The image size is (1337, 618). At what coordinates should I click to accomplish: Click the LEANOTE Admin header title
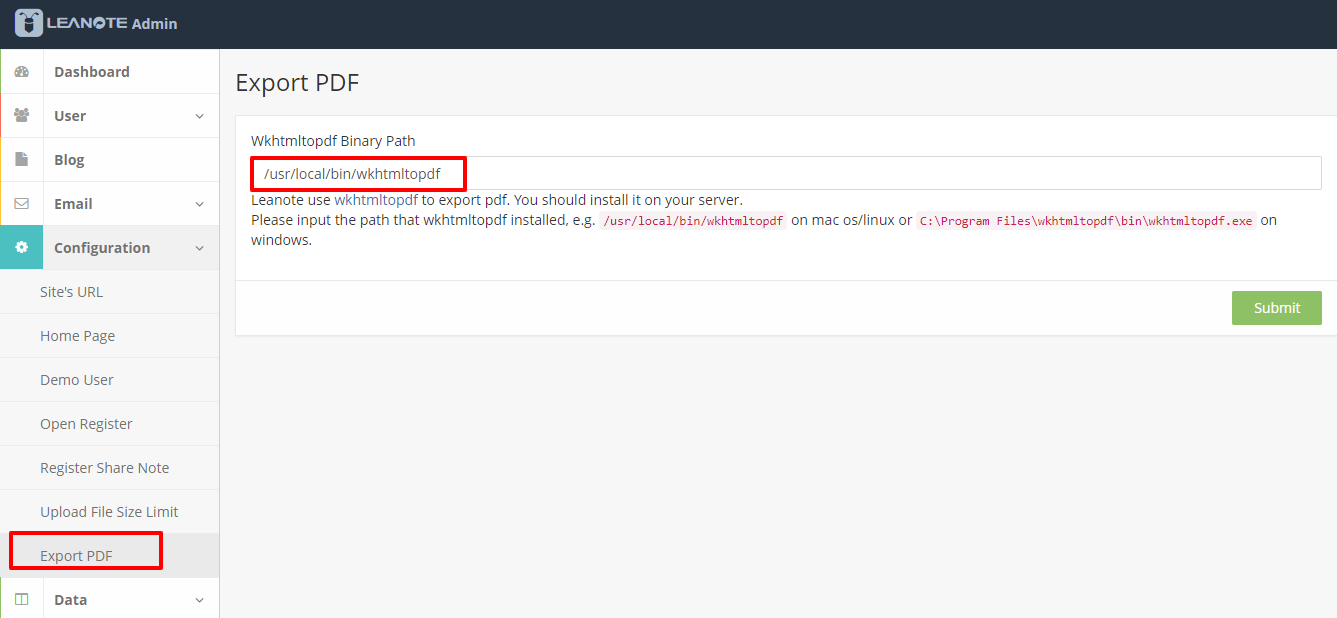112,23
